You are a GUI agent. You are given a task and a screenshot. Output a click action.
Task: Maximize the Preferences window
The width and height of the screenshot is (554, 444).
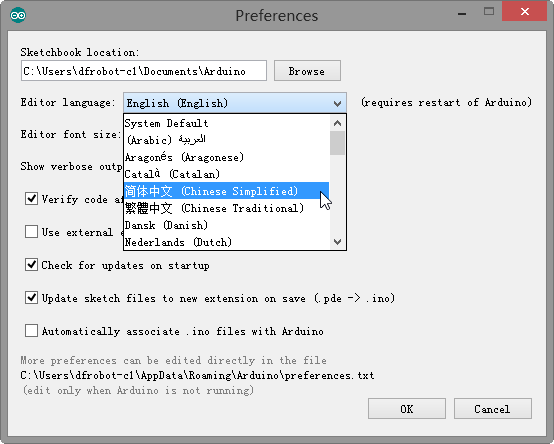click(x=489, y=12)
